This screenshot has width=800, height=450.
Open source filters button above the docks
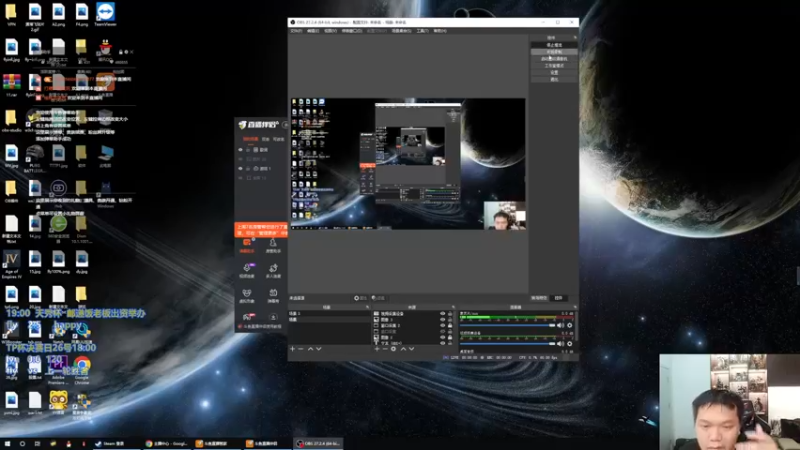(x=378, y=298)
